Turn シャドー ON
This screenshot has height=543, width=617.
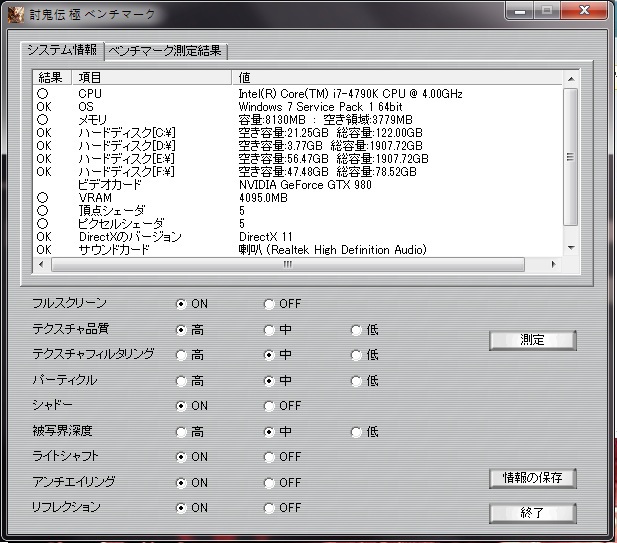pyautogui.click(x=181, y=406)
